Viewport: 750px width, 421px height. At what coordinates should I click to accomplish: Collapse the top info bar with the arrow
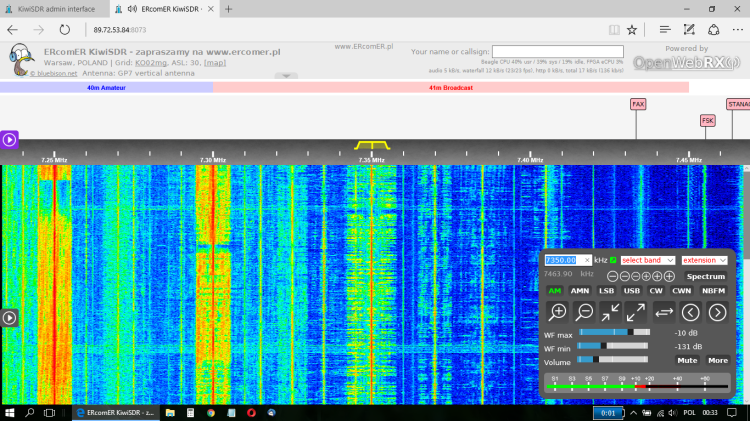tap(287, 76)
